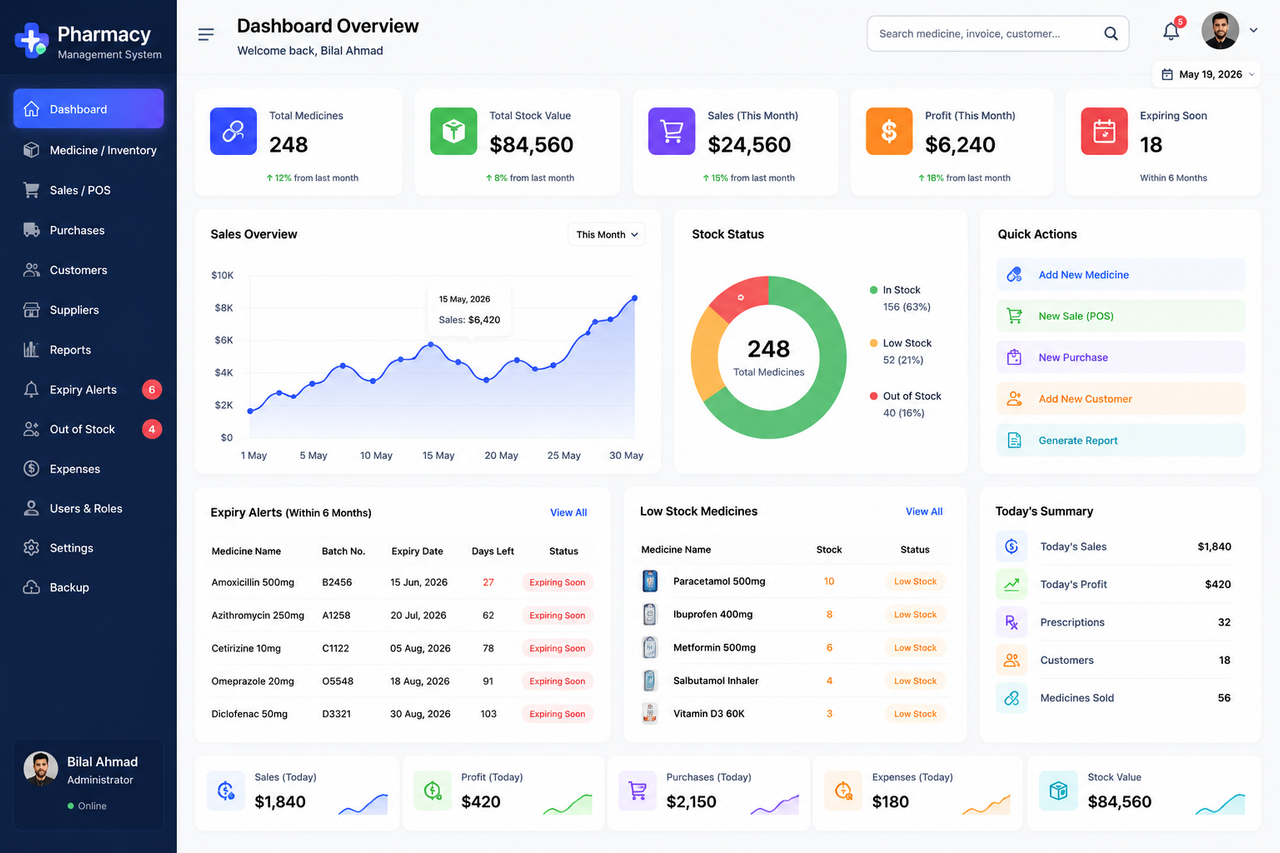
Task: Open Out of Stock menu item
Action: point(88,429)
